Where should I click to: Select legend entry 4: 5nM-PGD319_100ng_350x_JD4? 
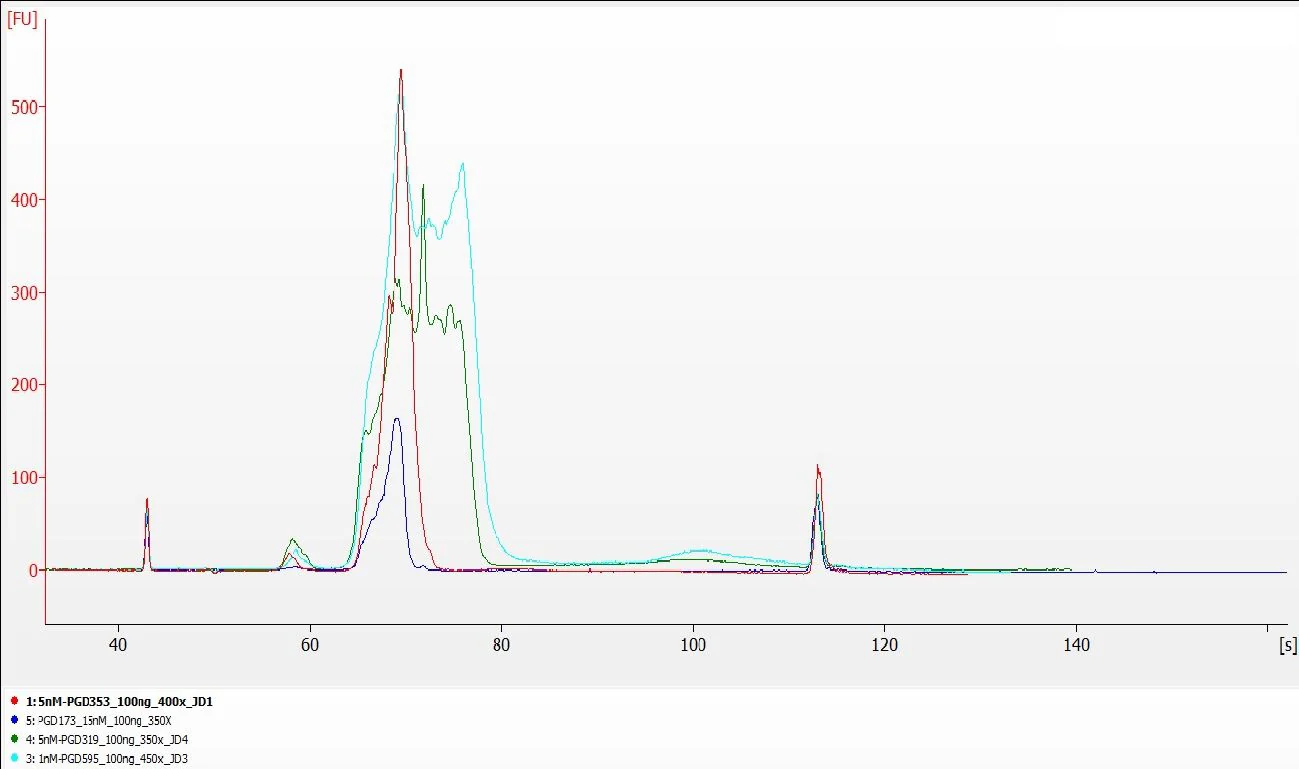[x=107, y=739]
